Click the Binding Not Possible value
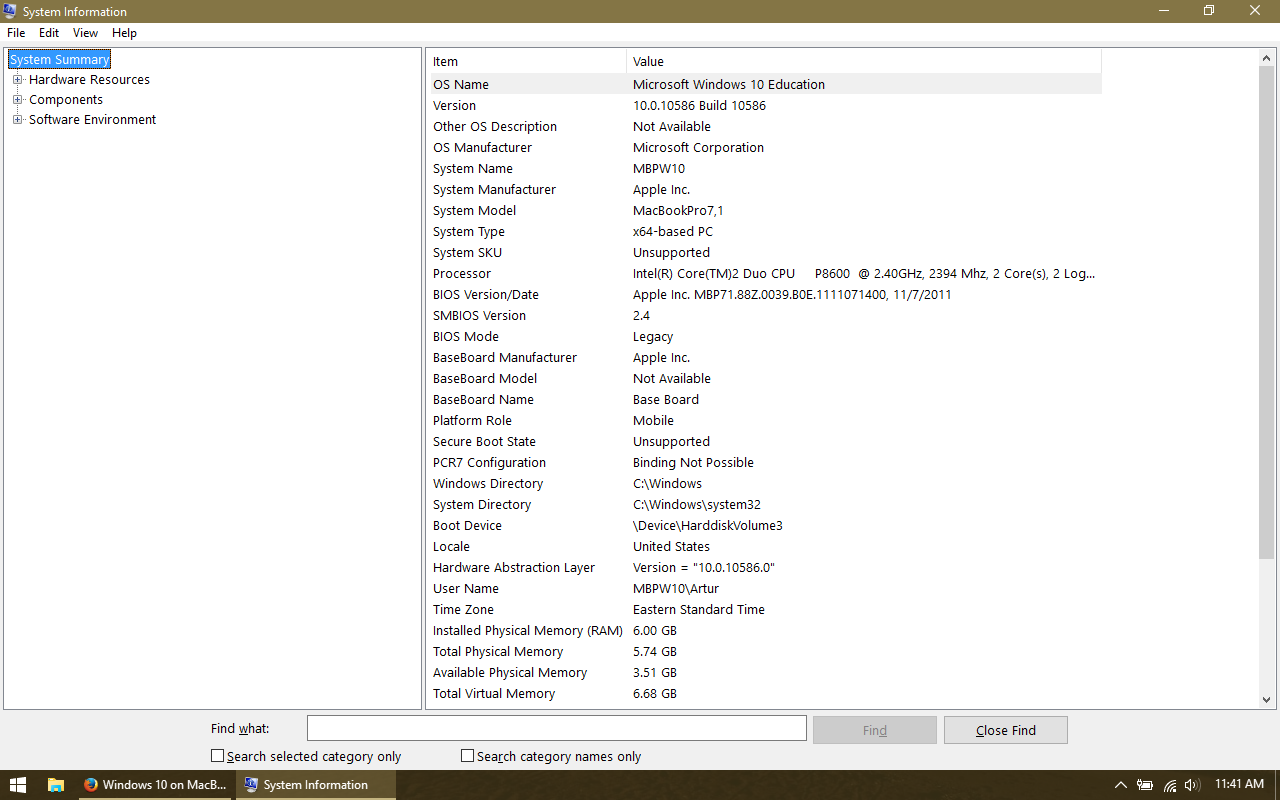The image size is (1280, 800). tap(693, 463)
